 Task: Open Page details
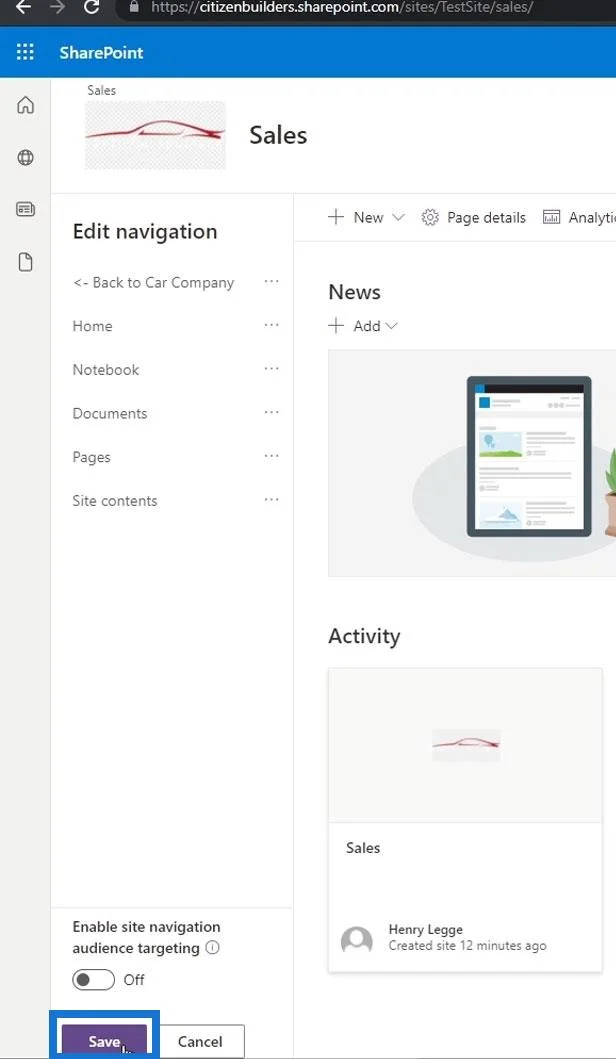473,217
